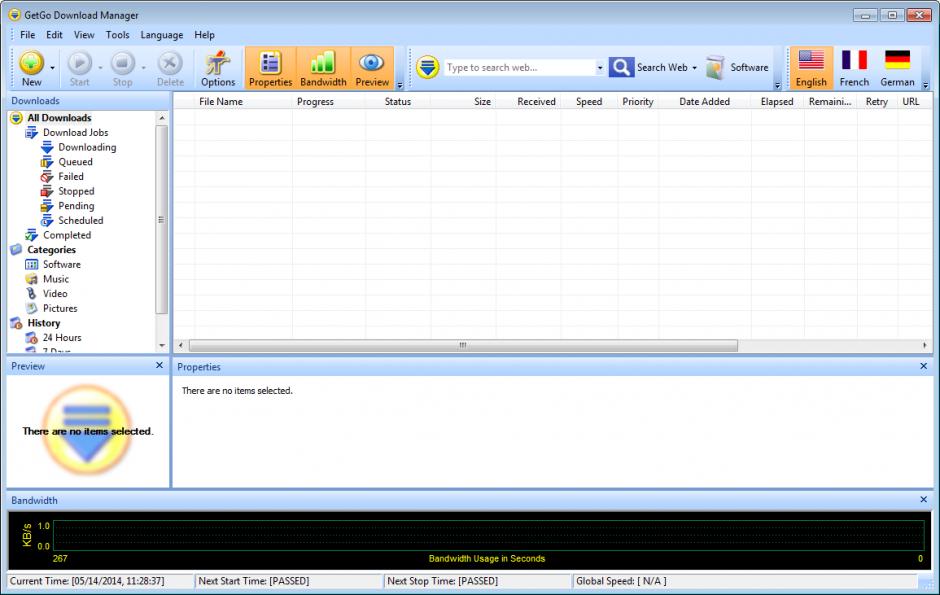
Task: Open the dropdown arrow next to Stop
Action: (143, 68)
